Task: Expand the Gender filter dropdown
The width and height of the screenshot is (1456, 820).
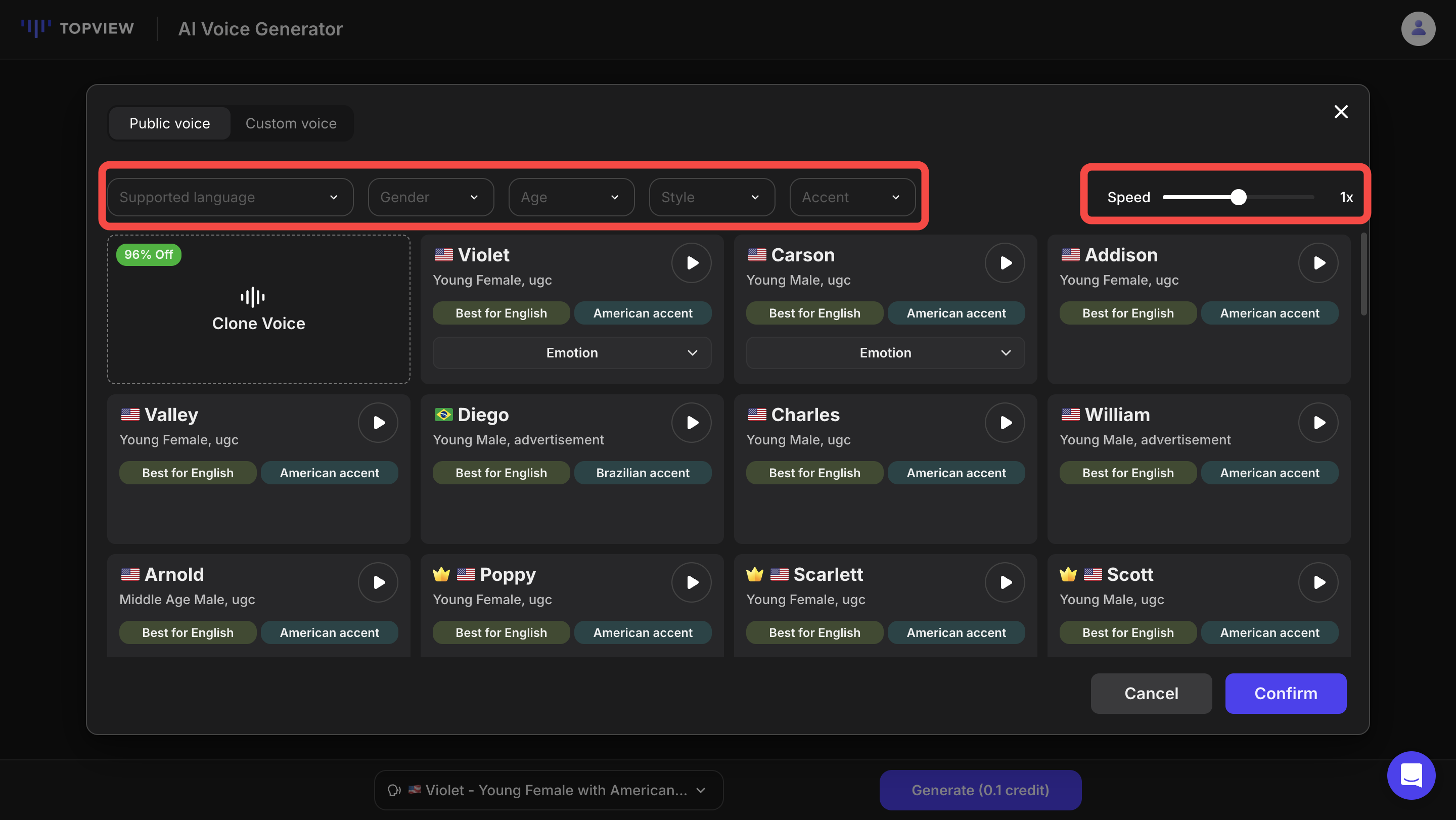Action: click(431, 197)
